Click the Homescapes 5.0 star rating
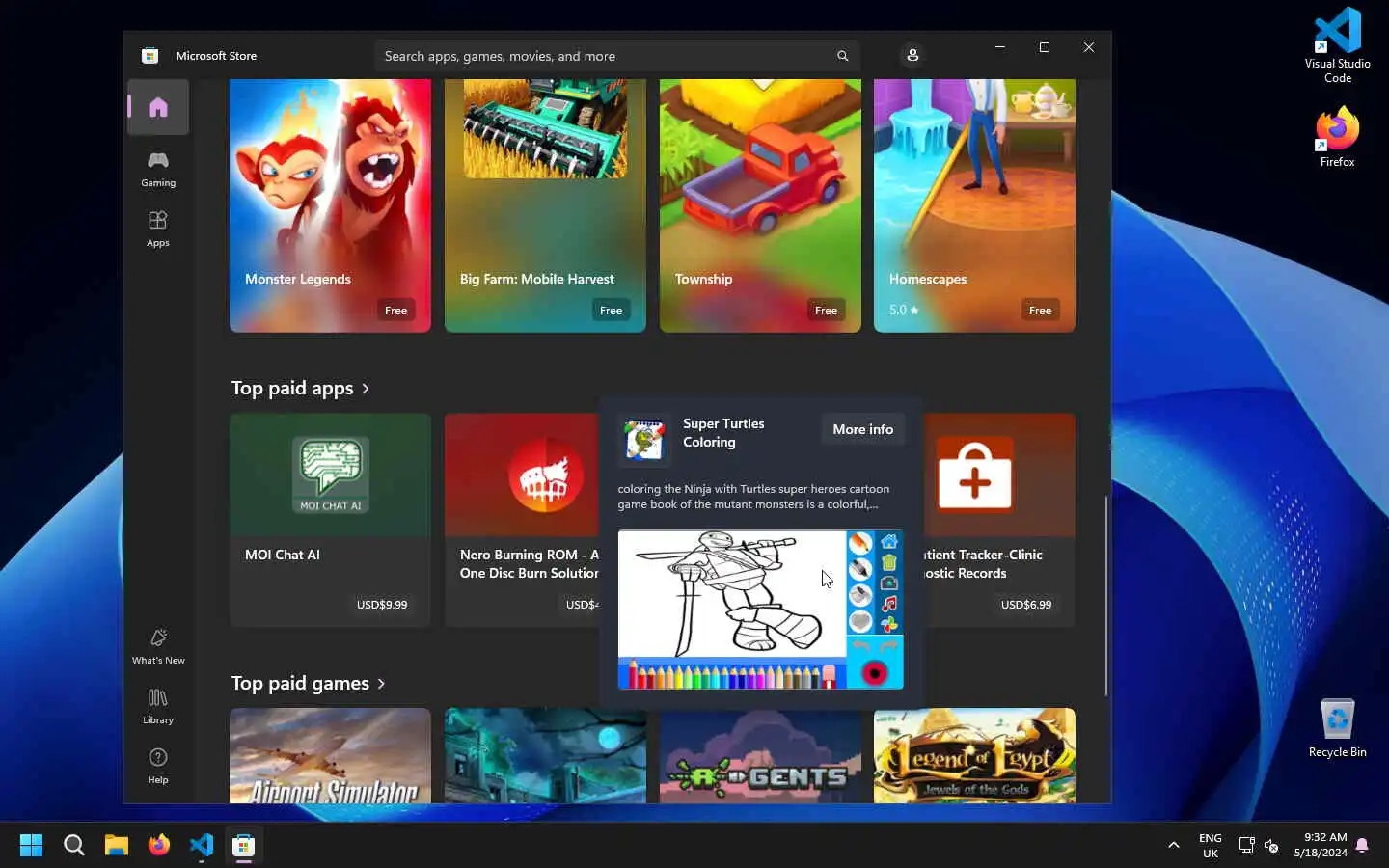The height and width of the screenshot is (868, 1389). 904,310
